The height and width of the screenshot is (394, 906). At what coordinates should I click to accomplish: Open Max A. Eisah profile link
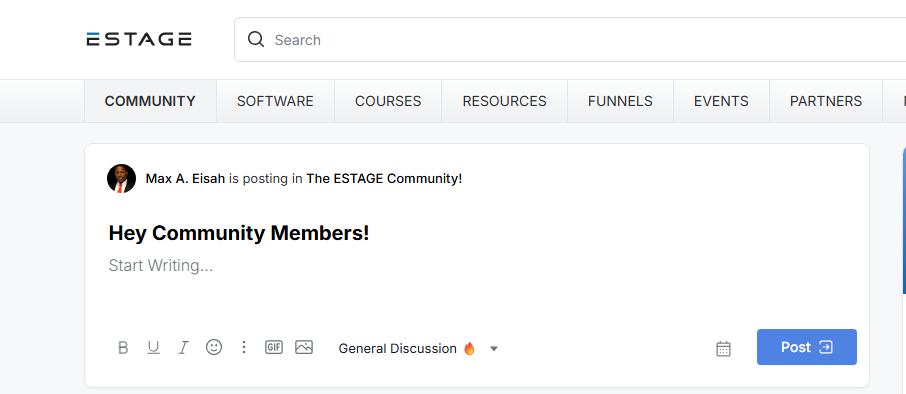pos(185,179)
